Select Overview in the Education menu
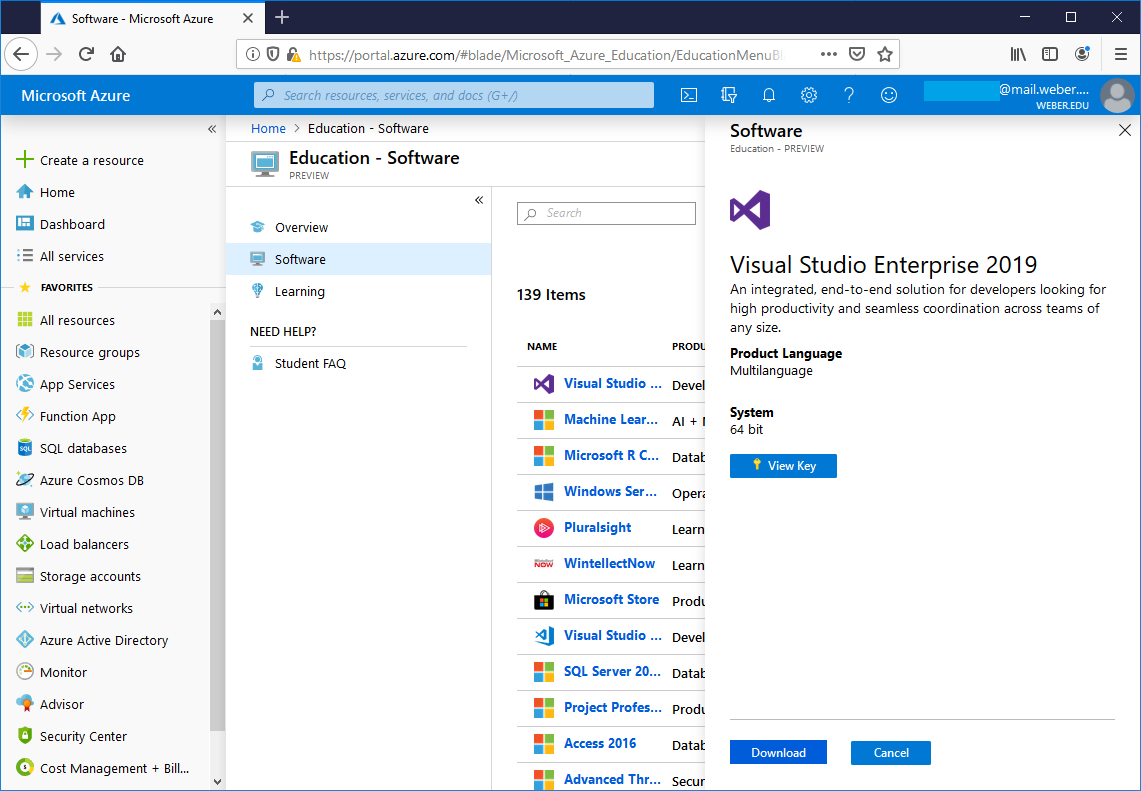Viewport: 1141px width, 791px height. pos(301,227)
